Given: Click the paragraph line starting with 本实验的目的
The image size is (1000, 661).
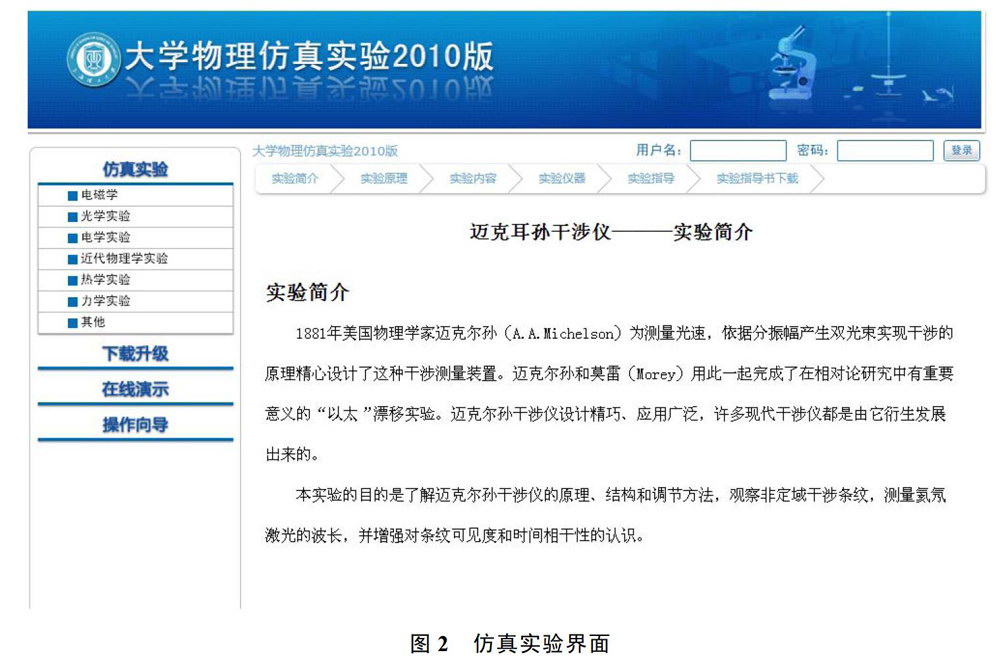Looking at the screenshot, I should coord(621,495).
